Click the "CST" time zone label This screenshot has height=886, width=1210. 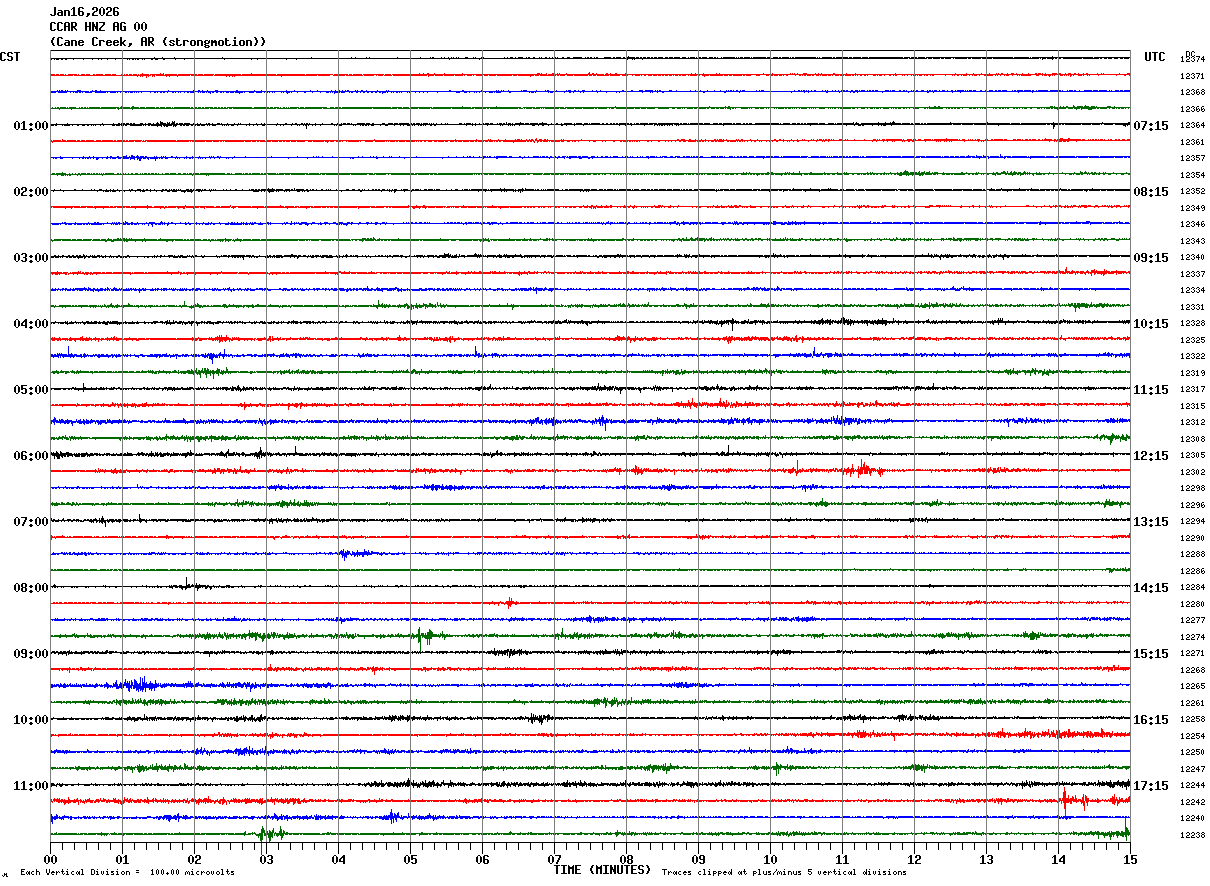[x=10, y=57]
